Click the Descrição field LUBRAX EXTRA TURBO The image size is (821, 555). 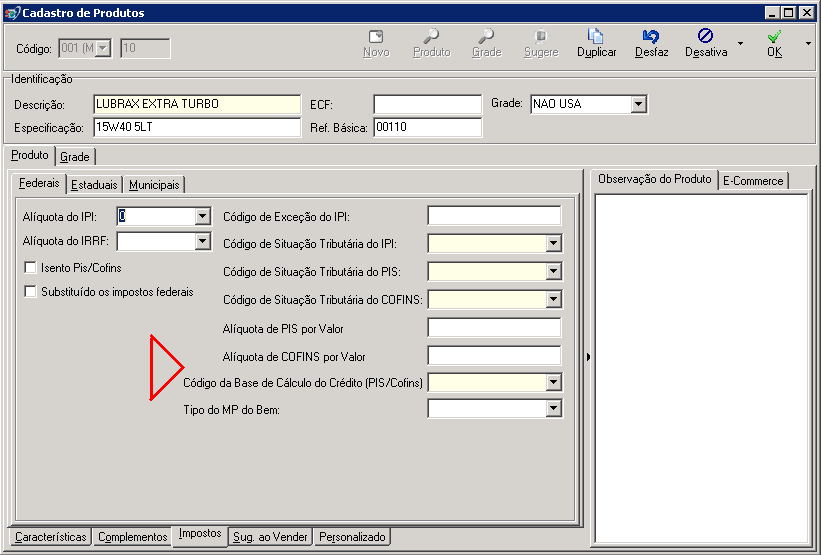point(197,104)
